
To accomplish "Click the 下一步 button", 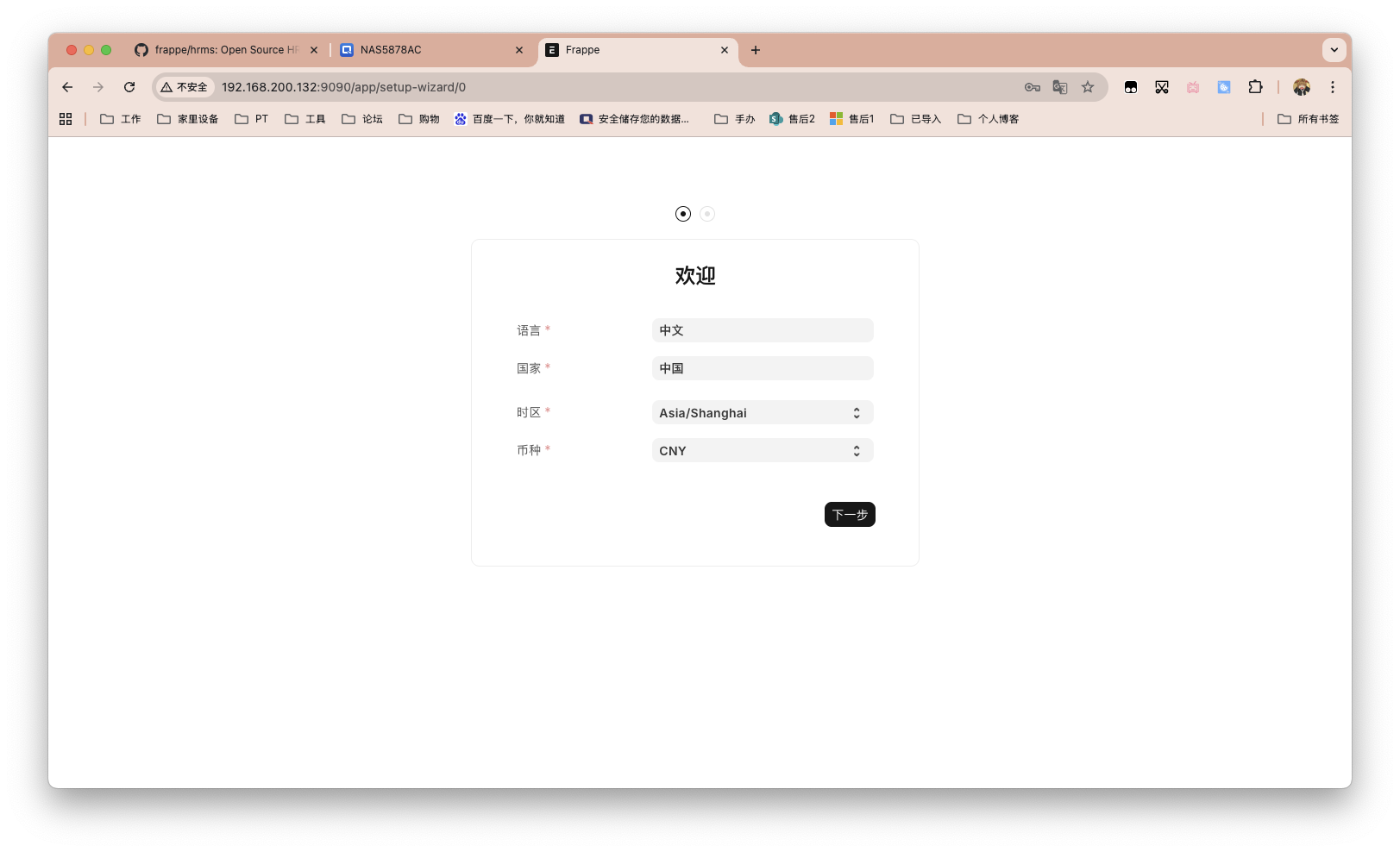I will (x=849, y=514).
